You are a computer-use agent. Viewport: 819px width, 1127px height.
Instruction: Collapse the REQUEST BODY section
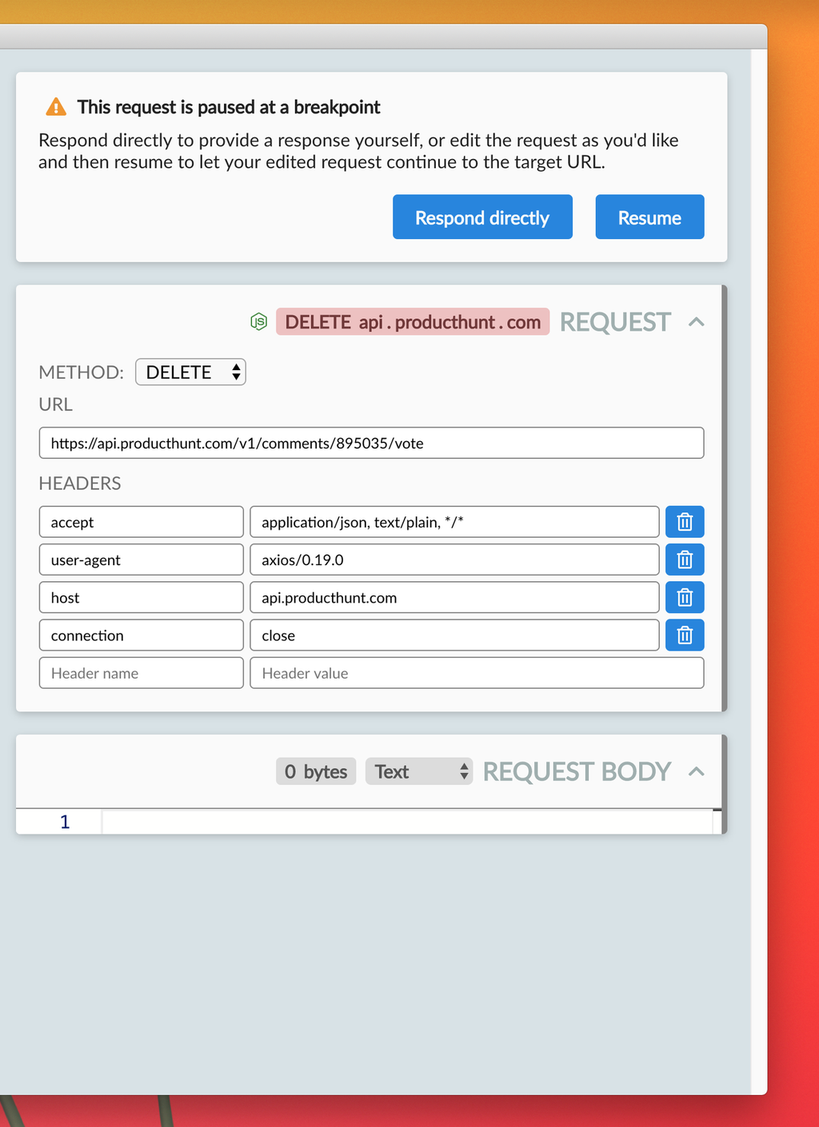tap(697, 772)
